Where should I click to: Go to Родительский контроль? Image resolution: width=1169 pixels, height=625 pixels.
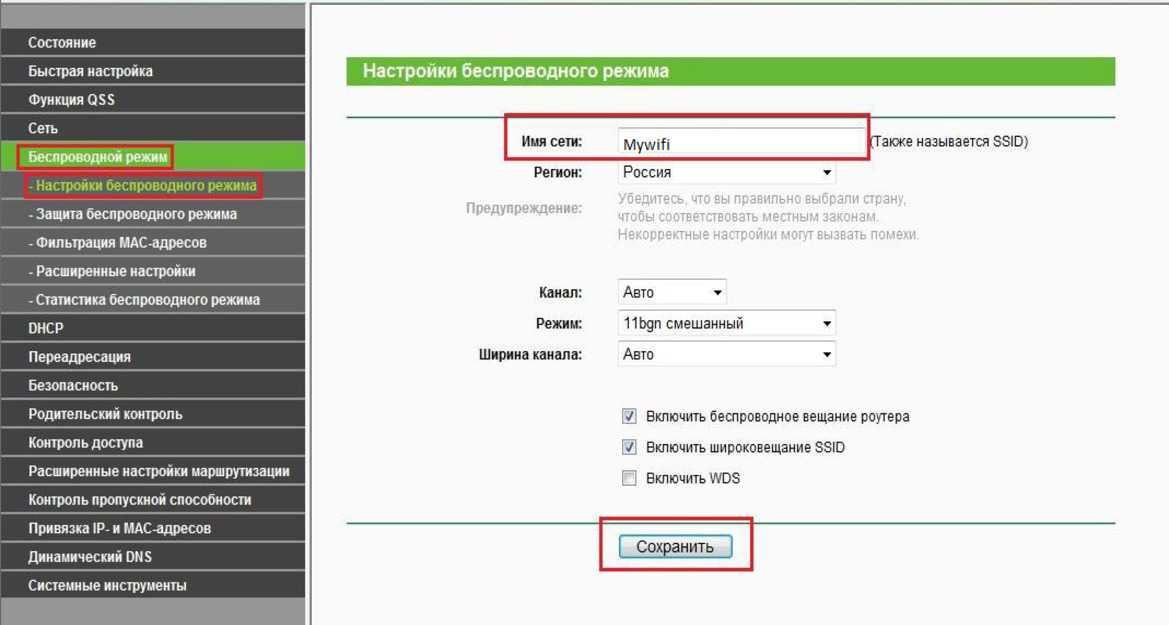click(x=105, y=414)
